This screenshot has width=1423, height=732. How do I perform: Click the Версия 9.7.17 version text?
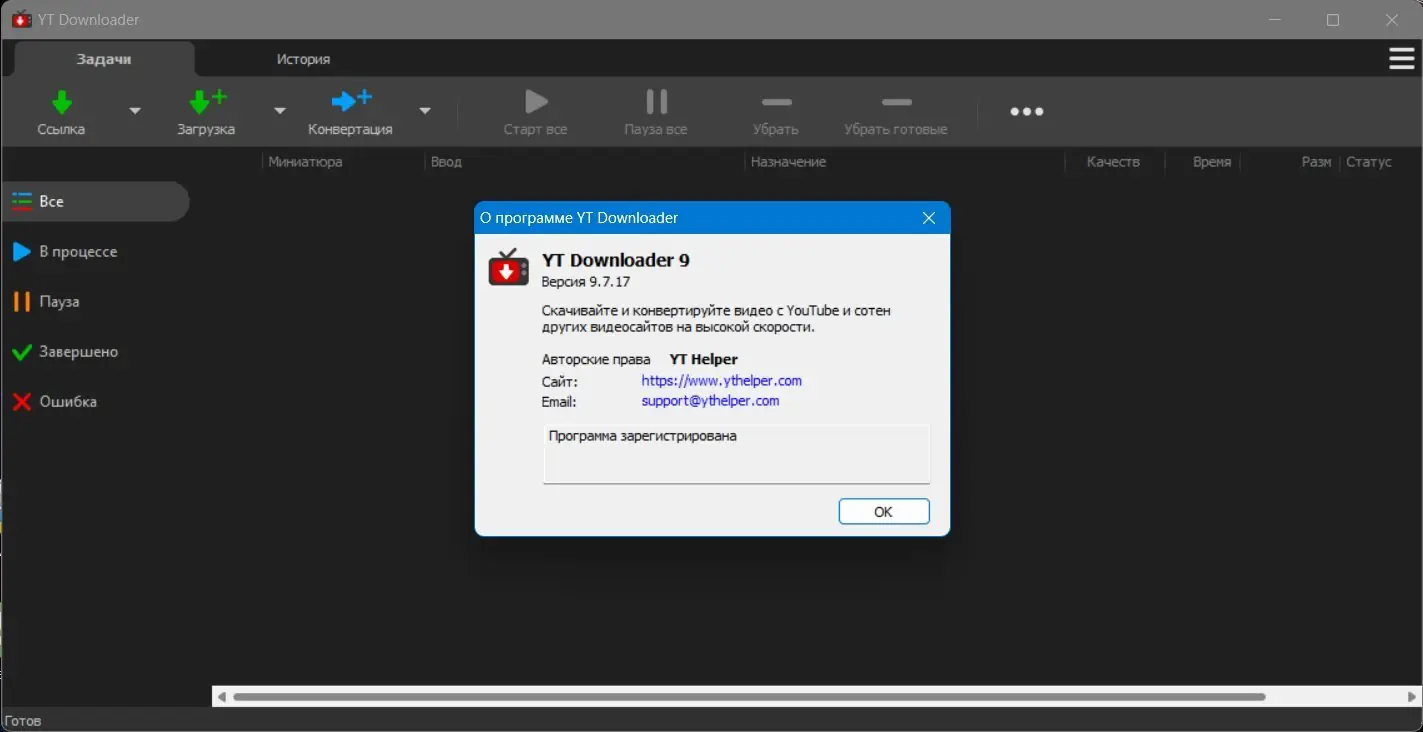(586, 282)
